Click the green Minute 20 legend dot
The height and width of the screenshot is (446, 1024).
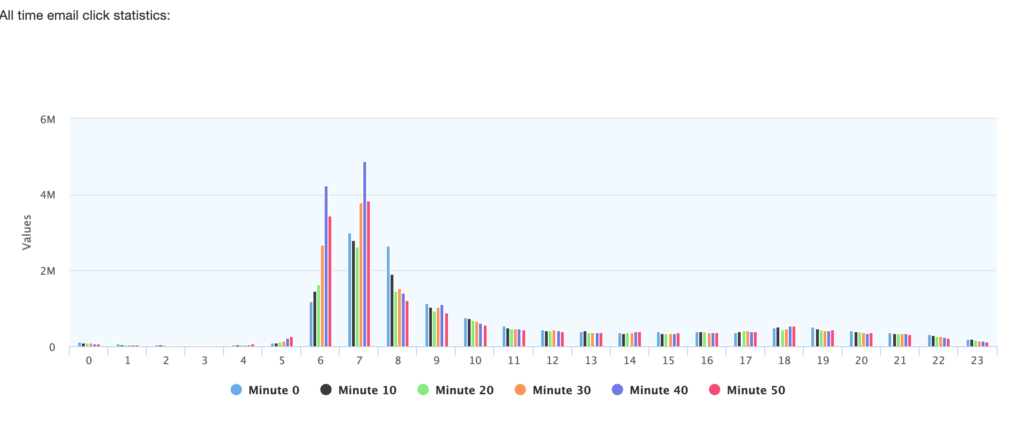click(423, 390)
